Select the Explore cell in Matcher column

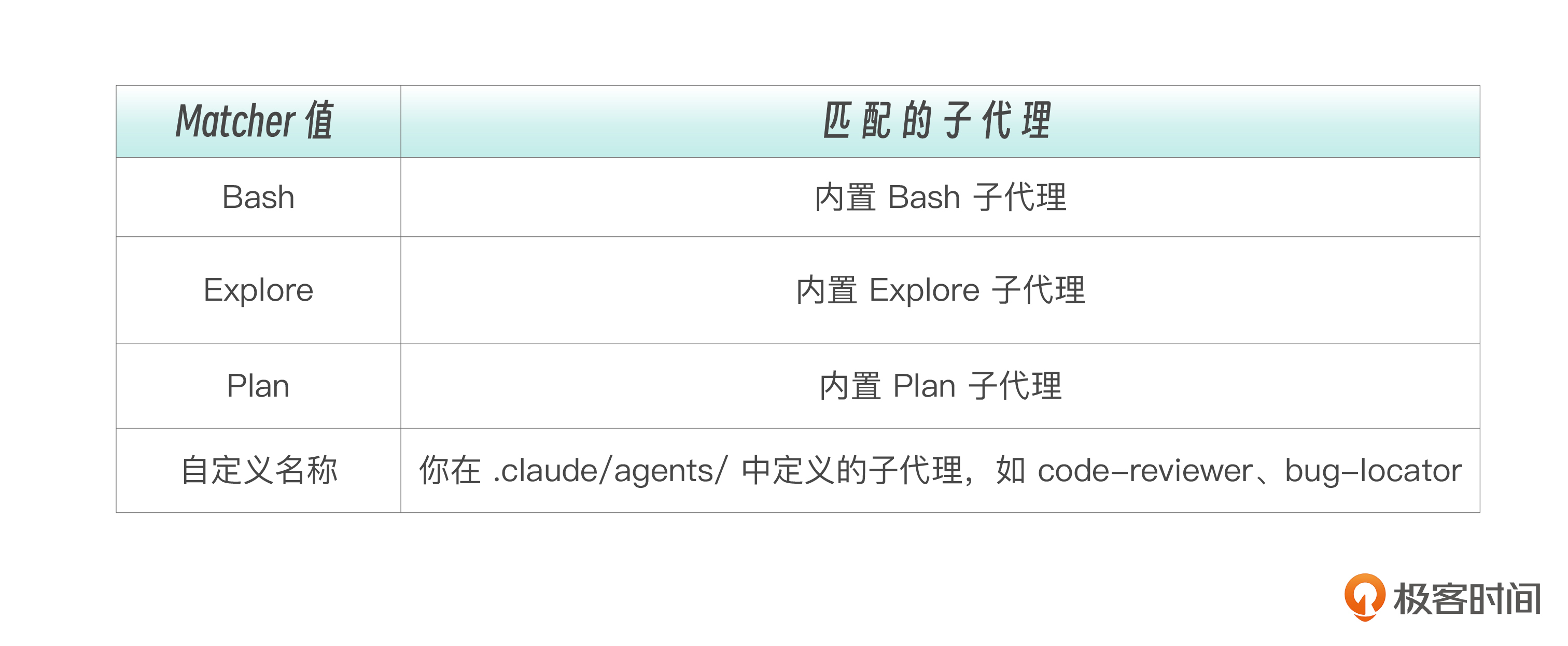click(258, 290)
